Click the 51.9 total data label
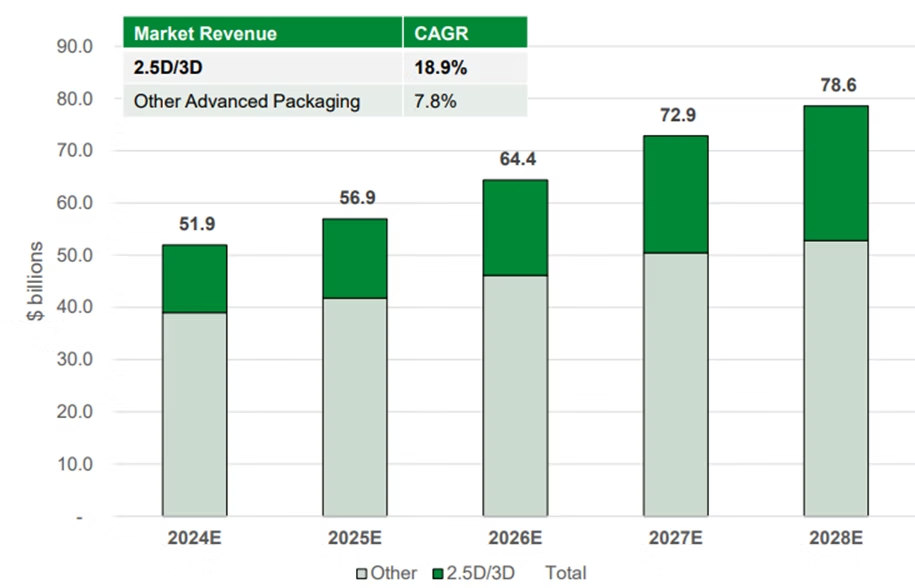Image resolution: width=915 pixels, height=588 pixels. point(197,224)
